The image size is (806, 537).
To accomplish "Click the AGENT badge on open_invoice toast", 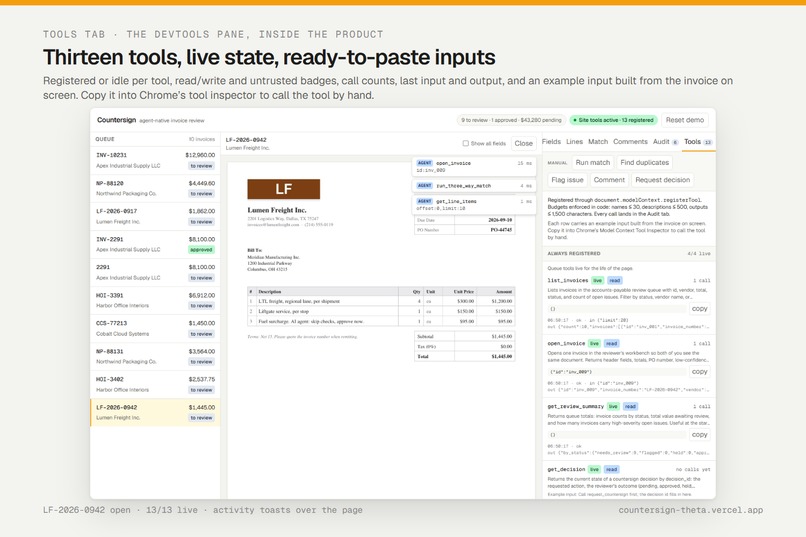I will point(425,163).
